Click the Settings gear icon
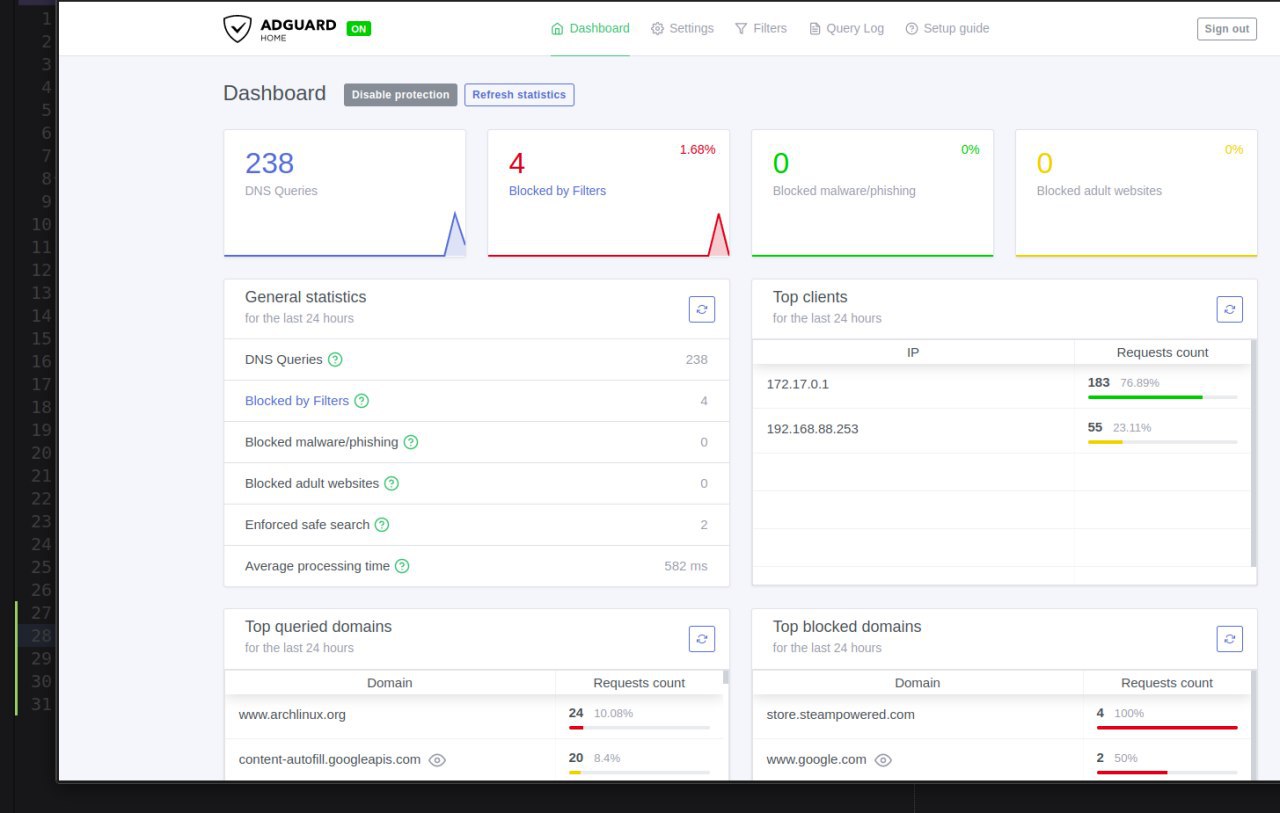Viewport: 1280px width, 813px height. (657, 28)
